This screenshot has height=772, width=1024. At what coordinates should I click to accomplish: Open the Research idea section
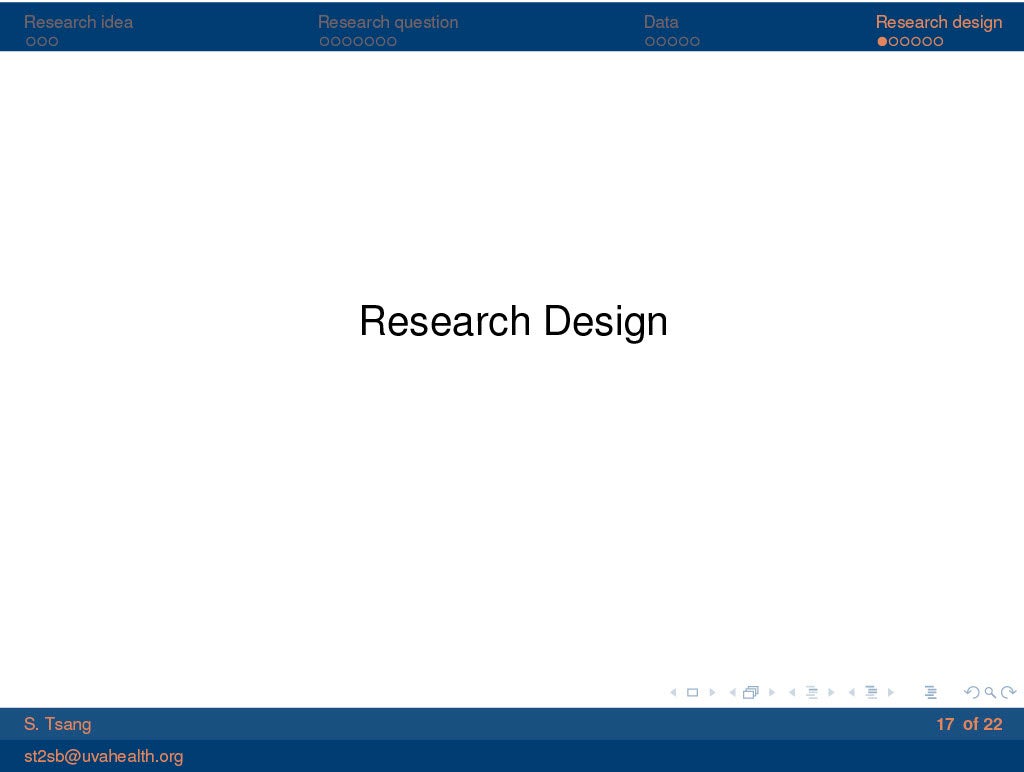click(x=78, y=22)
